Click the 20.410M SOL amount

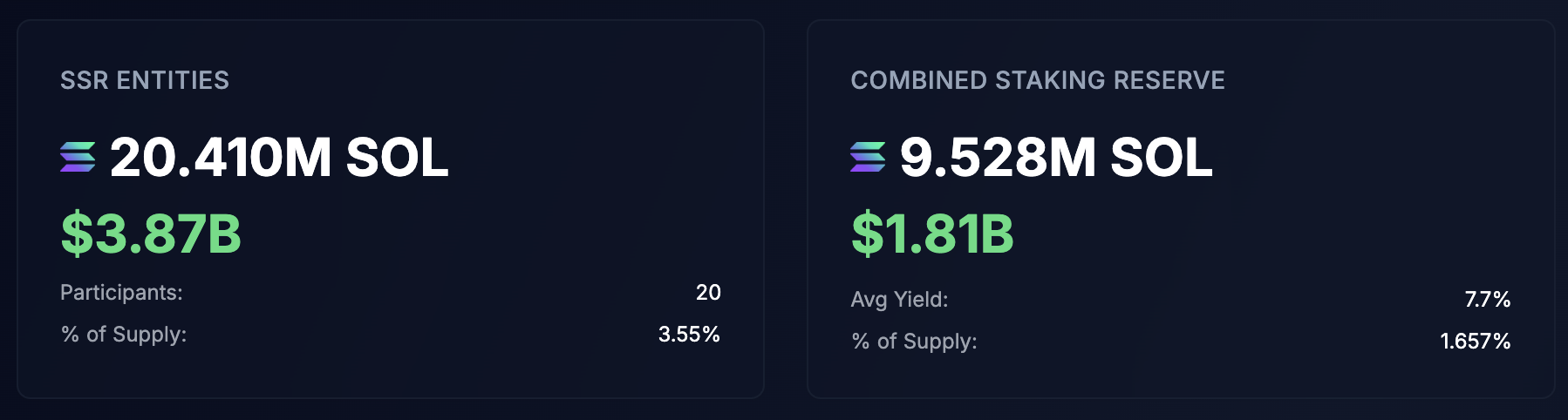[279, 158]
